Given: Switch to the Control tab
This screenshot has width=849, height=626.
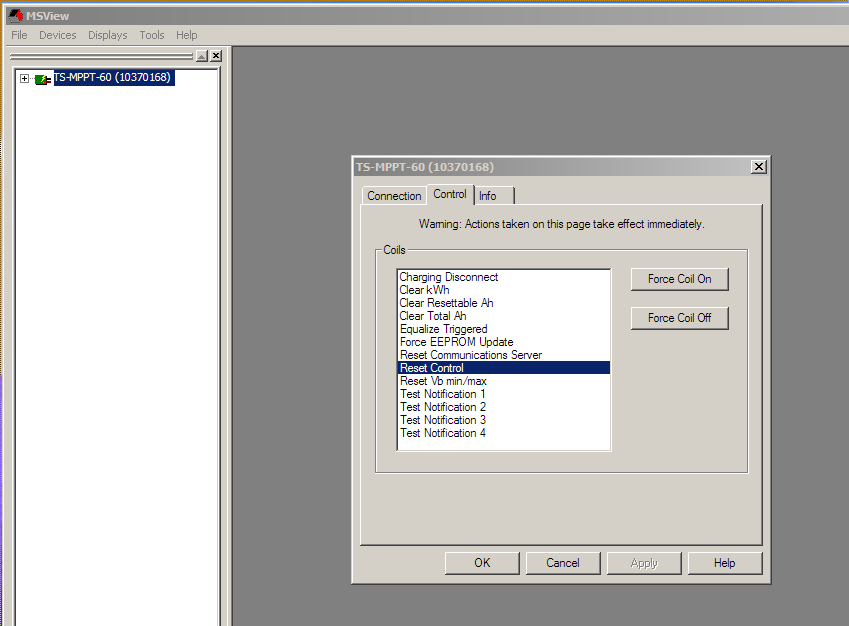Looking at the screenshot, I should pyautogui.click(x=450, y=194).
